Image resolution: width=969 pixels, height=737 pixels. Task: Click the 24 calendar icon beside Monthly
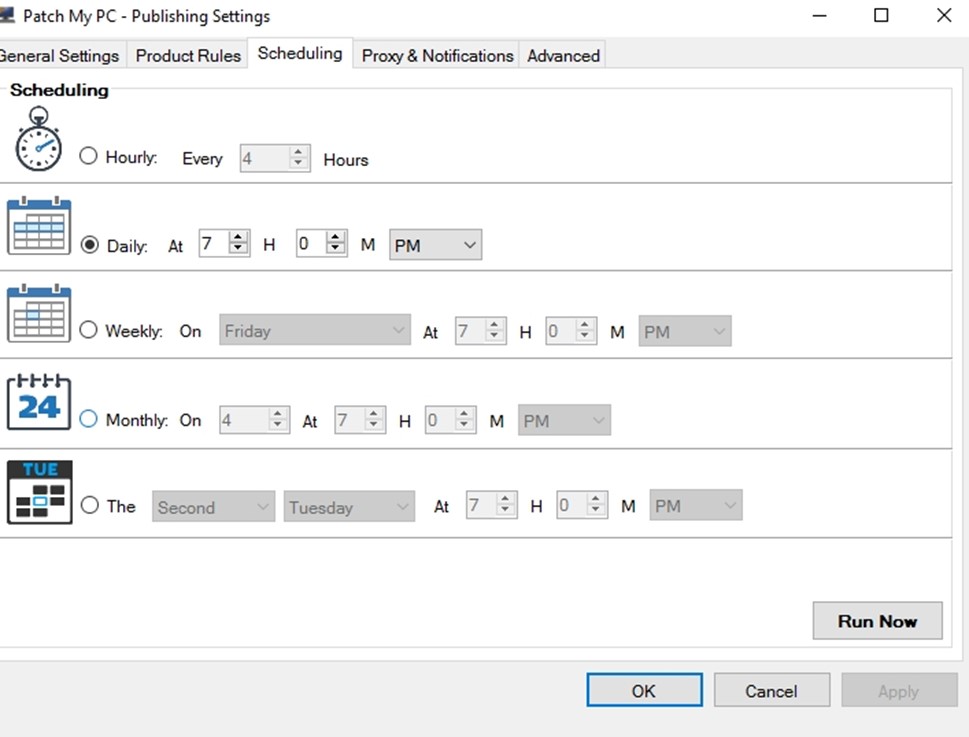tap(39, 402)
